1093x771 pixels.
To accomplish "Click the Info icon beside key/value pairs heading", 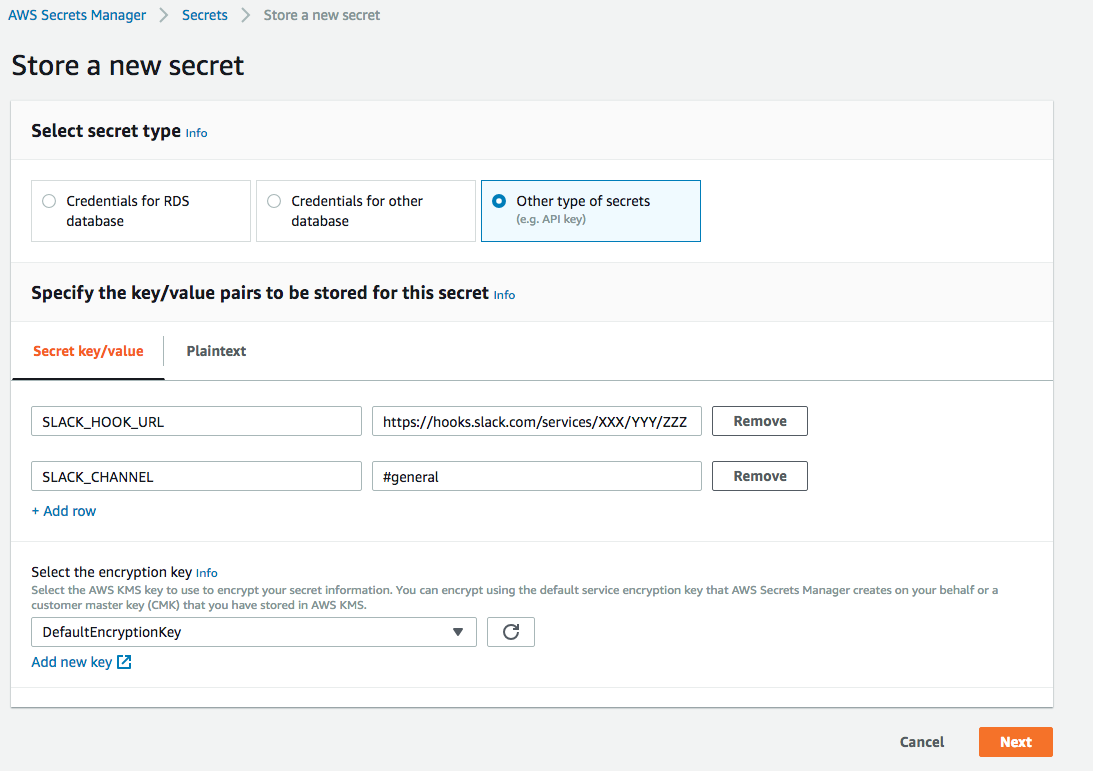I will (504, 294).
